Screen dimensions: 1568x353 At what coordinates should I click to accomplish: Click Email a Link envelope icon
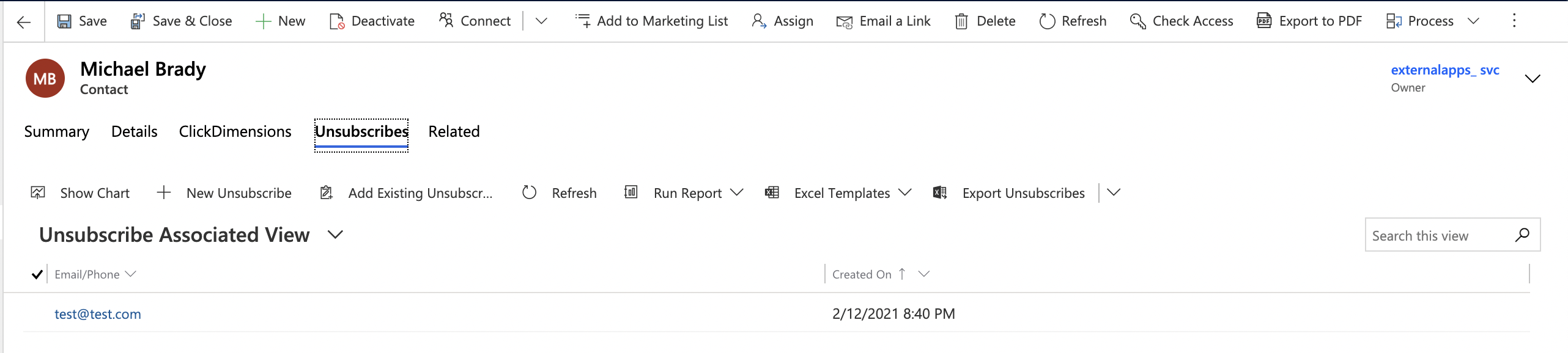pyautogui.click(x=845, y=22)
